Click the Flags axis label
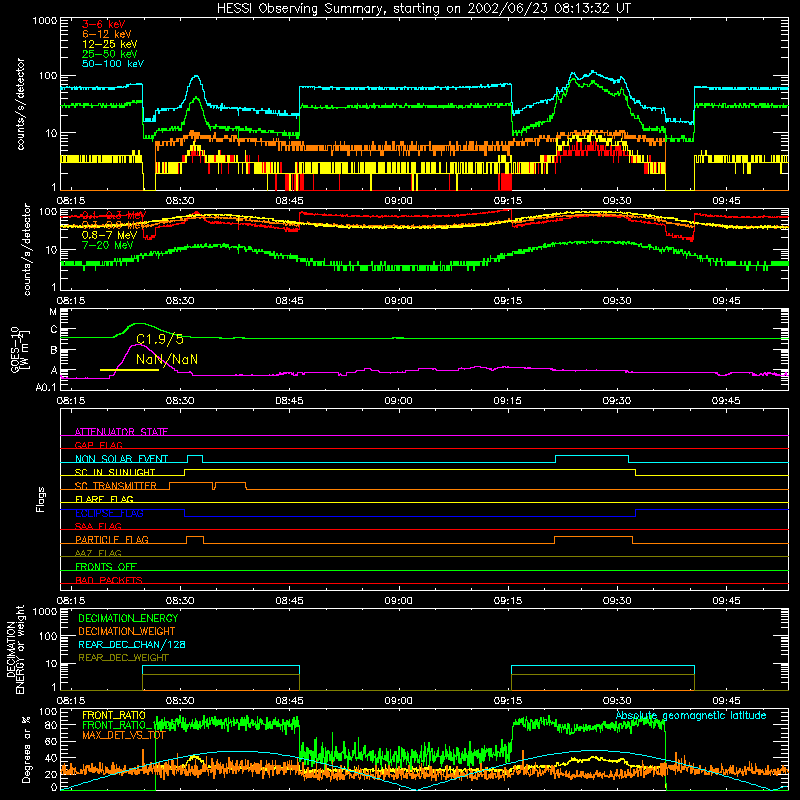 41,499
